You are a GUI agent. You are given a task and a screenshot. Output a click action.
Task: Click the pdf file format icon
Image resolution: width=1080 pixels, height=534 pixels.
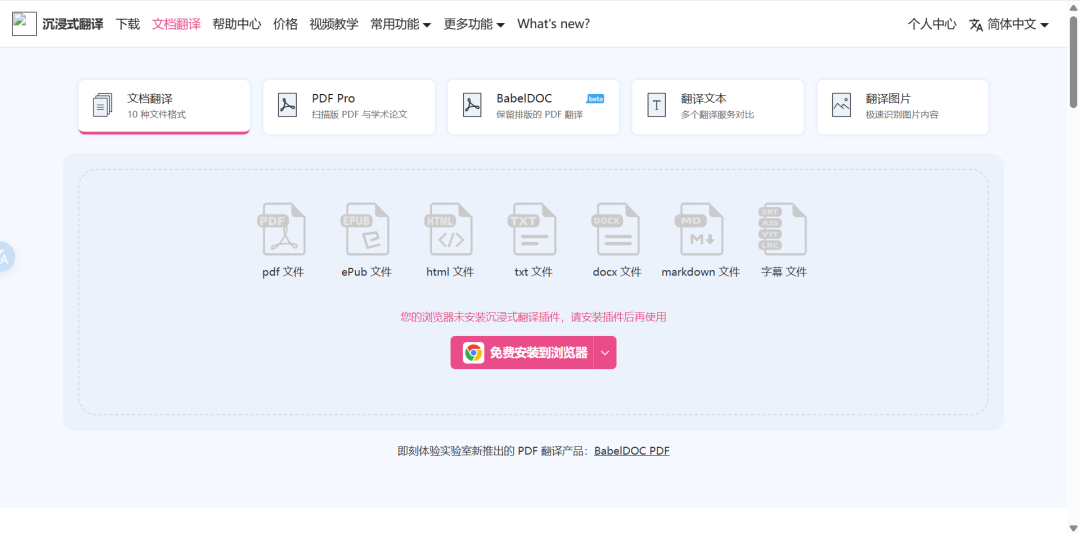click(x=282, y=229)
